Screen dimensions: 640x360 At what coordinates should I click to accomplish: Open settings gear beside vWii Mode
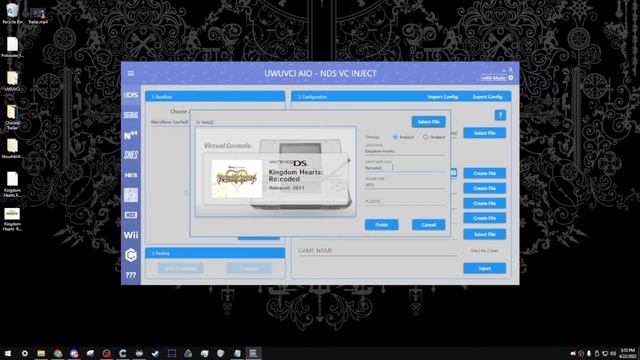[x=511, y=78]
